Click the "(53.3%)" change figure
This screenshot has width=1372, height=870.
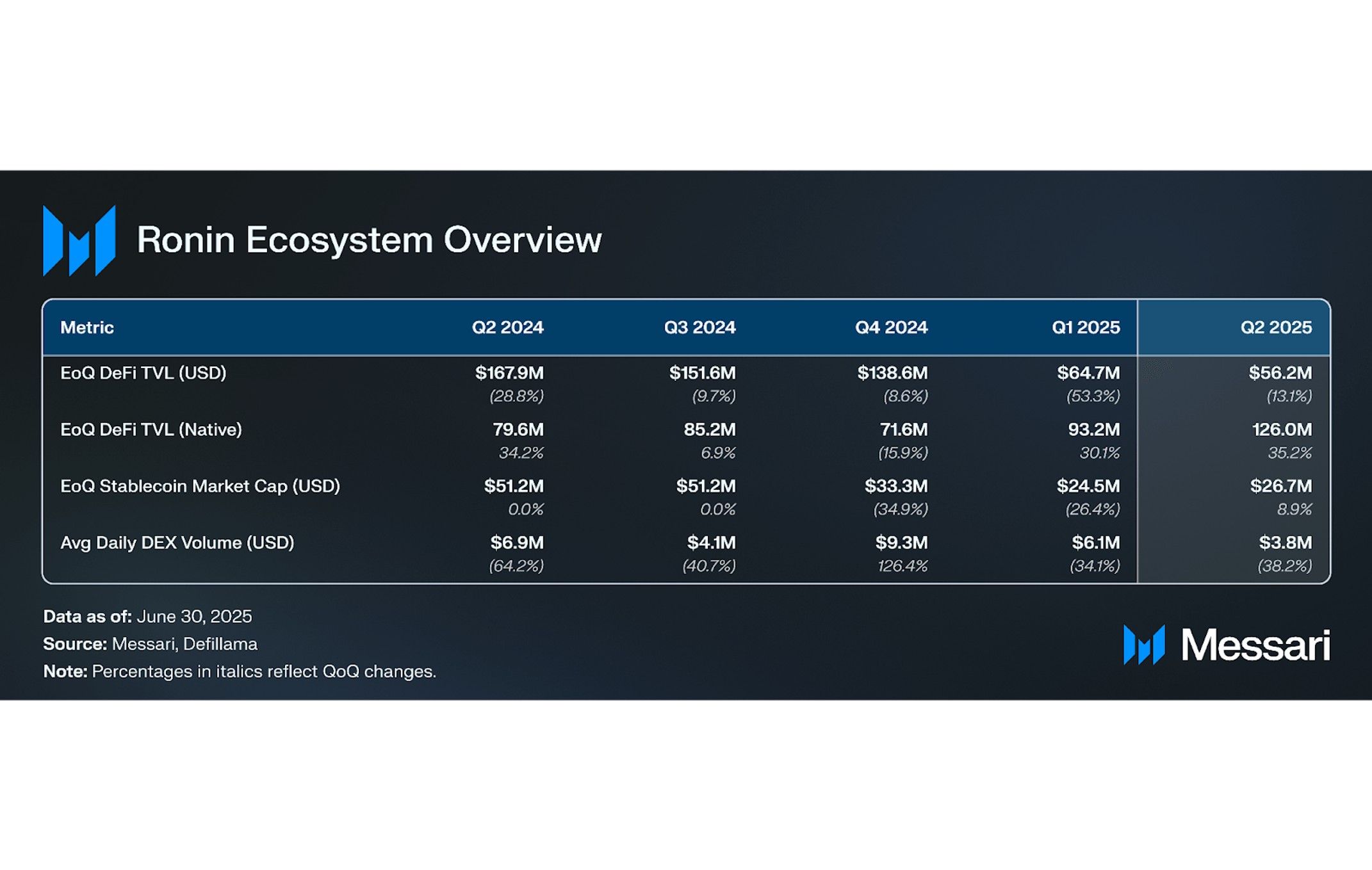pyautogui.click(x=1093, y=396)
